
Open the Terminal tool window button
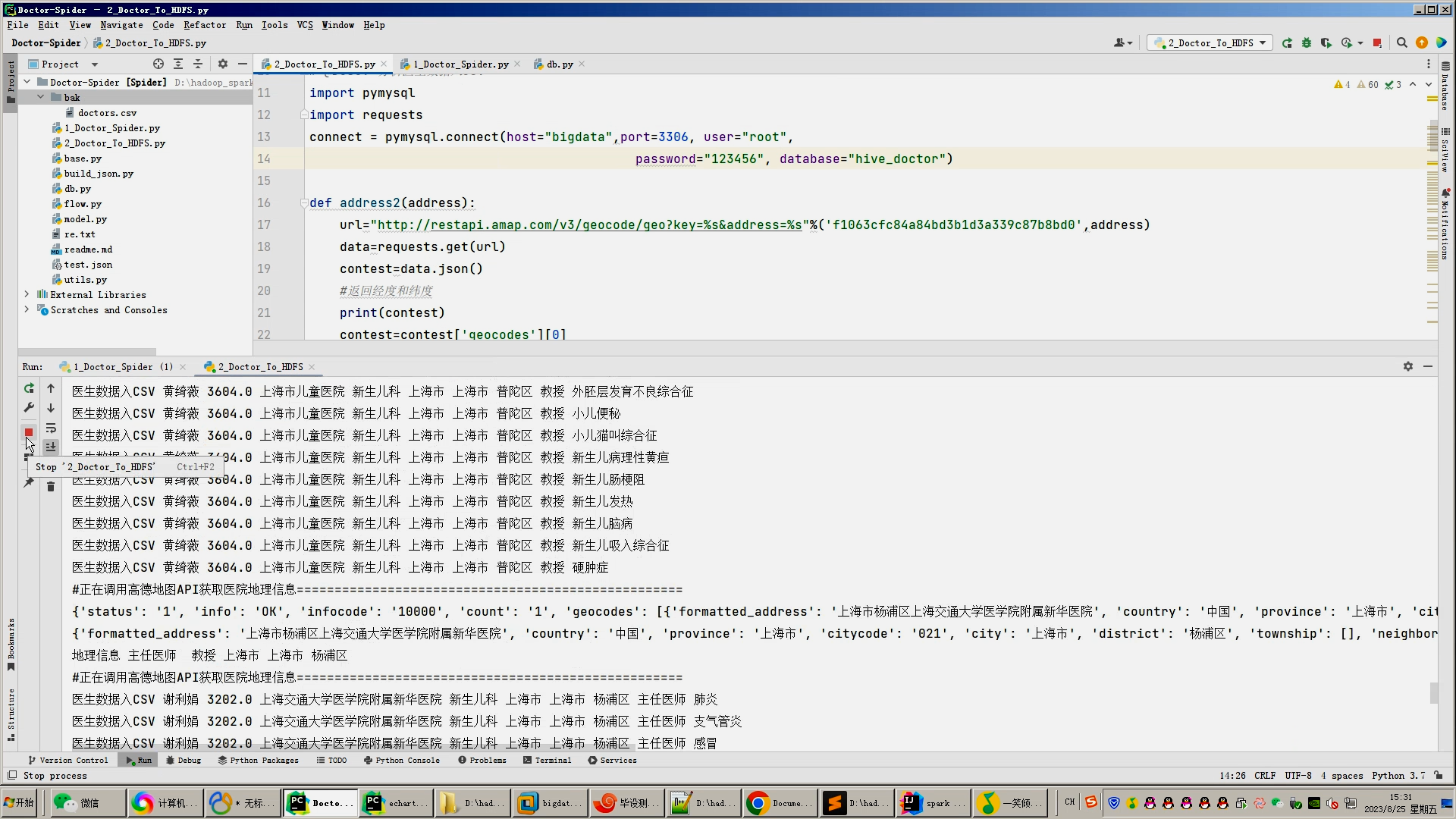547,760
